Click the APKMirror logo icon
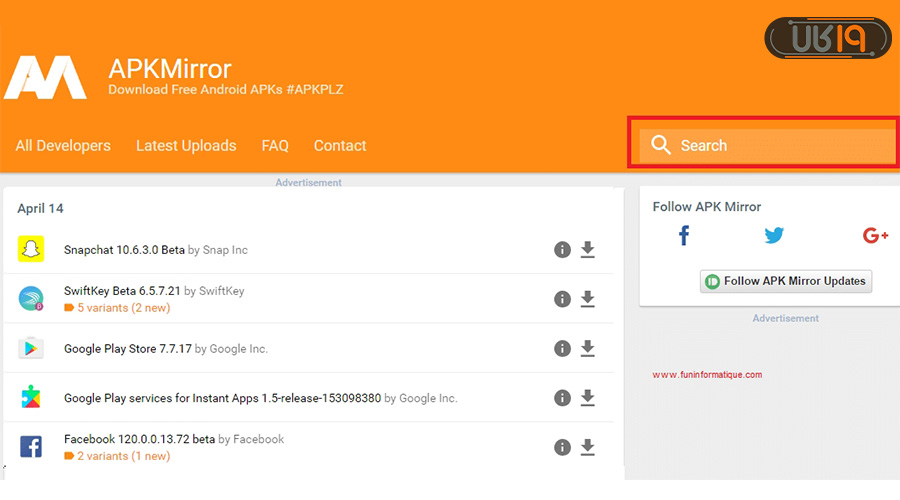 point(46,76)
